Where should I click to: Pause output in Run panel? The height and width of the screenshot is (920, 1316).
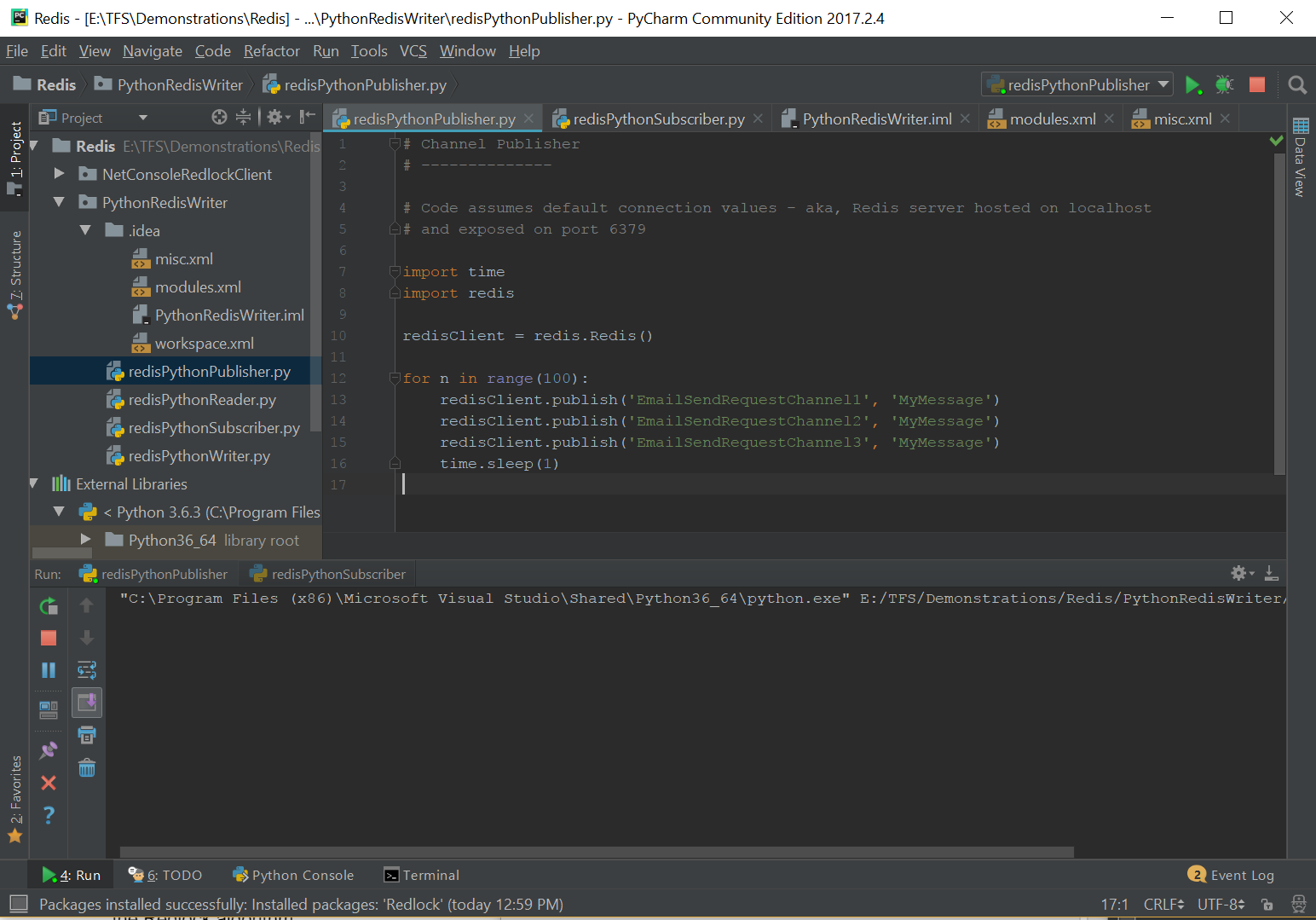[x=49, y=670]
